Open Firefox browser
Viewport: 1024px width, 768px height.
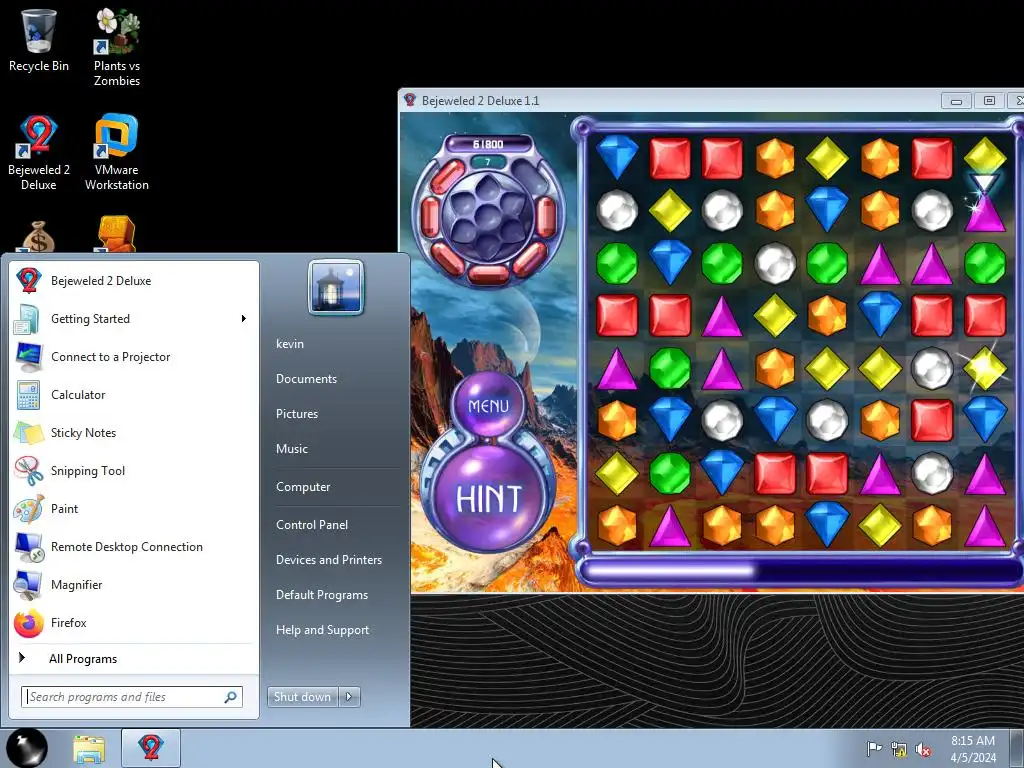[x=134, y=622]
